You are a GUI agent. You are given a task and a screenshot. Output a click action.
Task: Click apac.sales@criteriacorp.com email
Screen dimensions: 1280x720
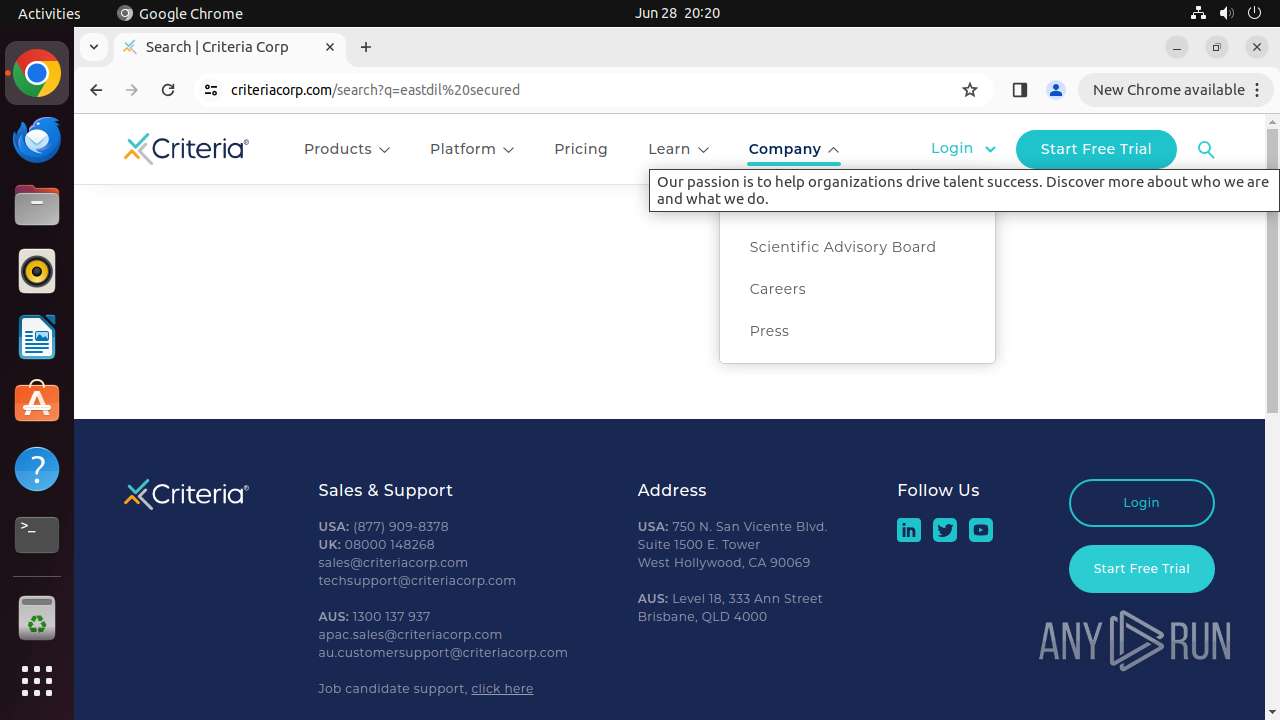[x=410, y=635]
